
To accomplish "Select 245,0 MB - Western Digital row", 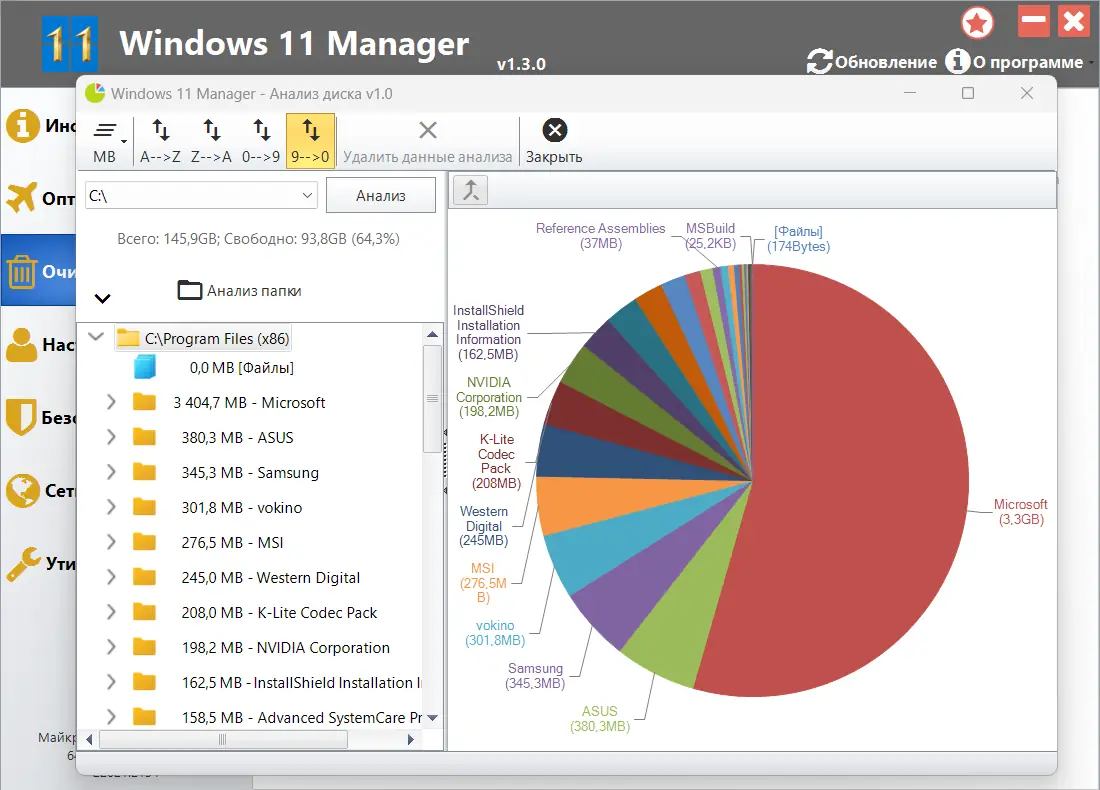I will click(270, 577).
